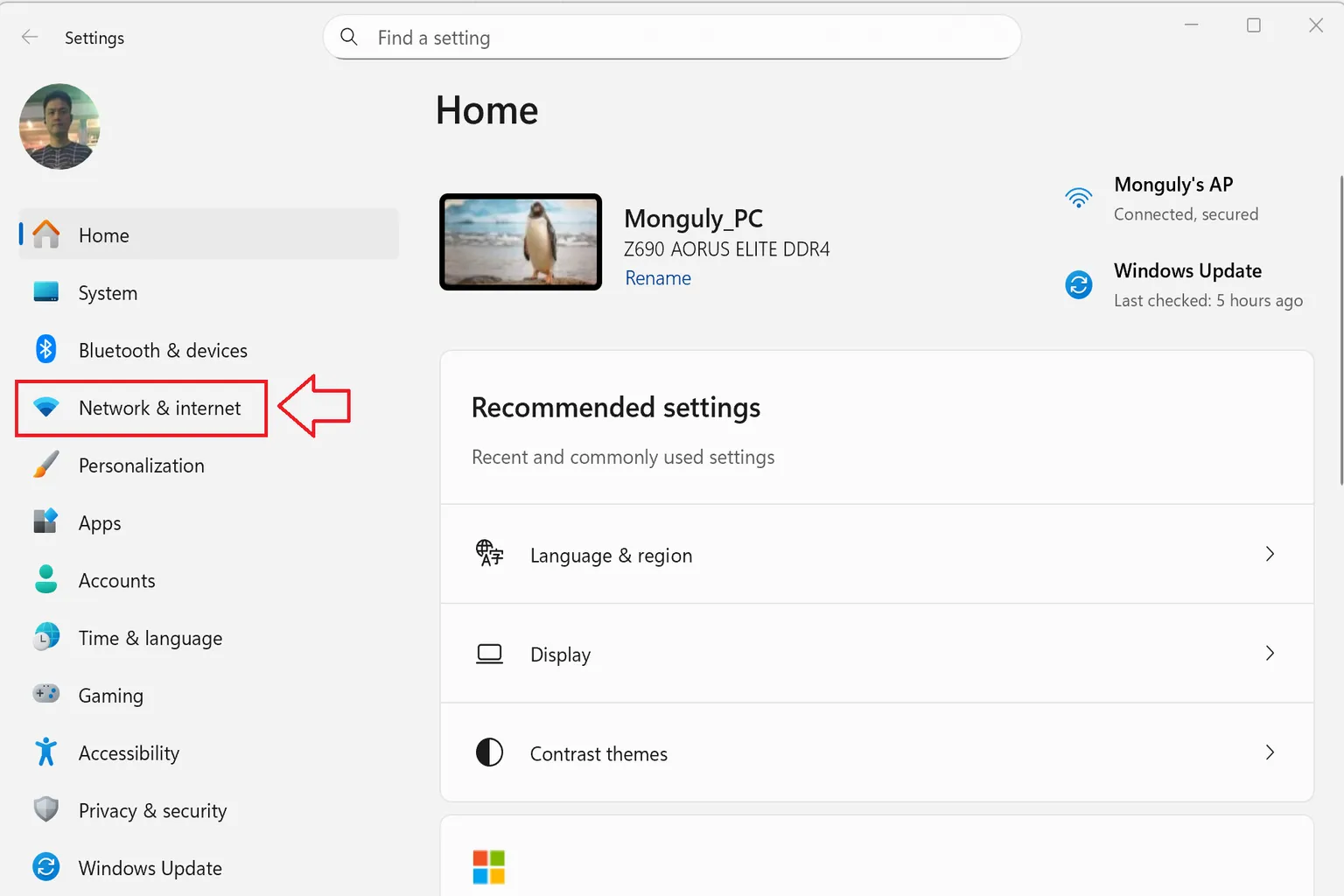Click the Wi-Fi icon beside Monguly's AP
This screenshot has height=896, width=1344.
1079,198
